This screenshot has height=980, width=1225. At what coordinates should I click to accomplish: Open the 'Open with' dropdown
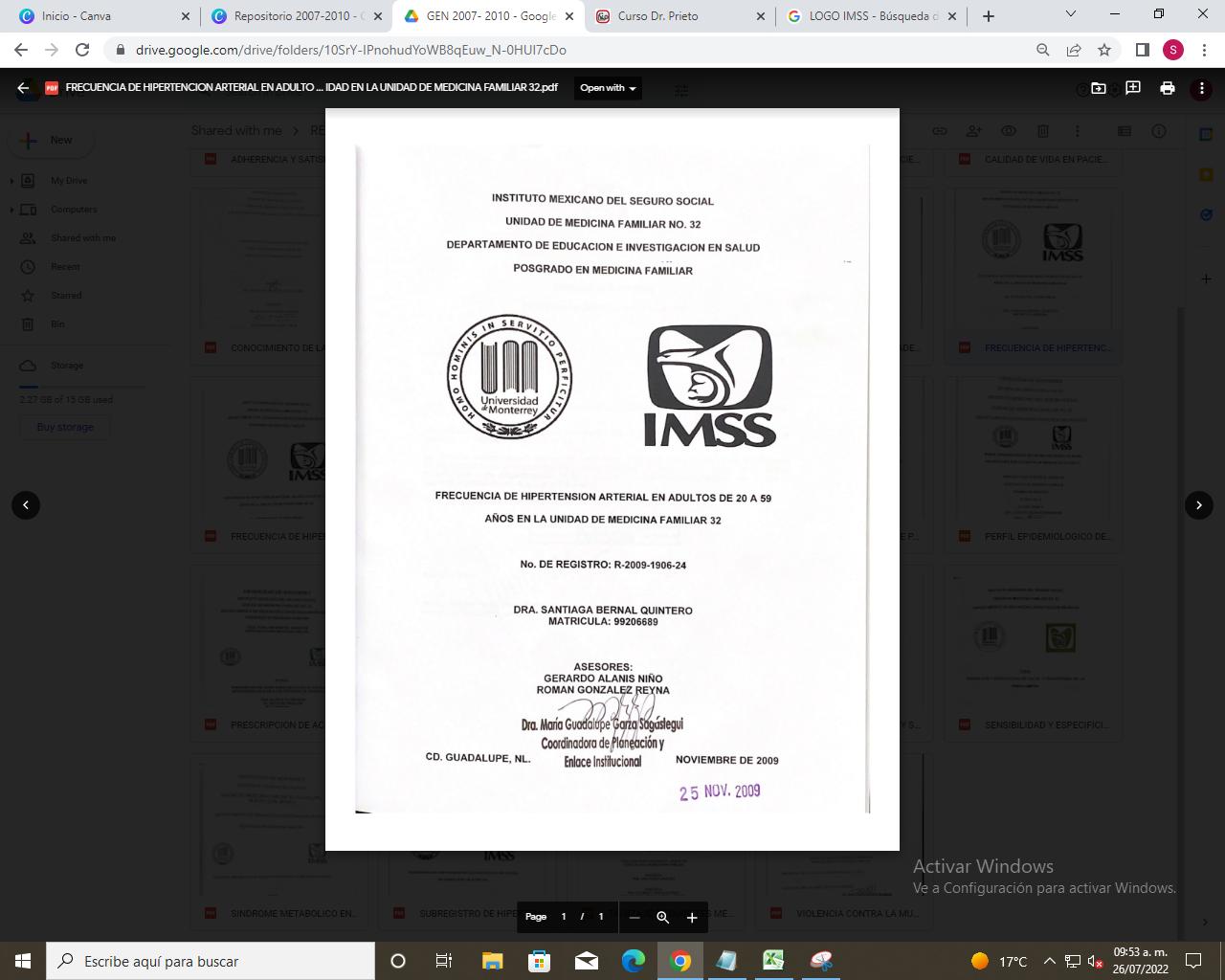pyautogui.click(x=608, y=88)
